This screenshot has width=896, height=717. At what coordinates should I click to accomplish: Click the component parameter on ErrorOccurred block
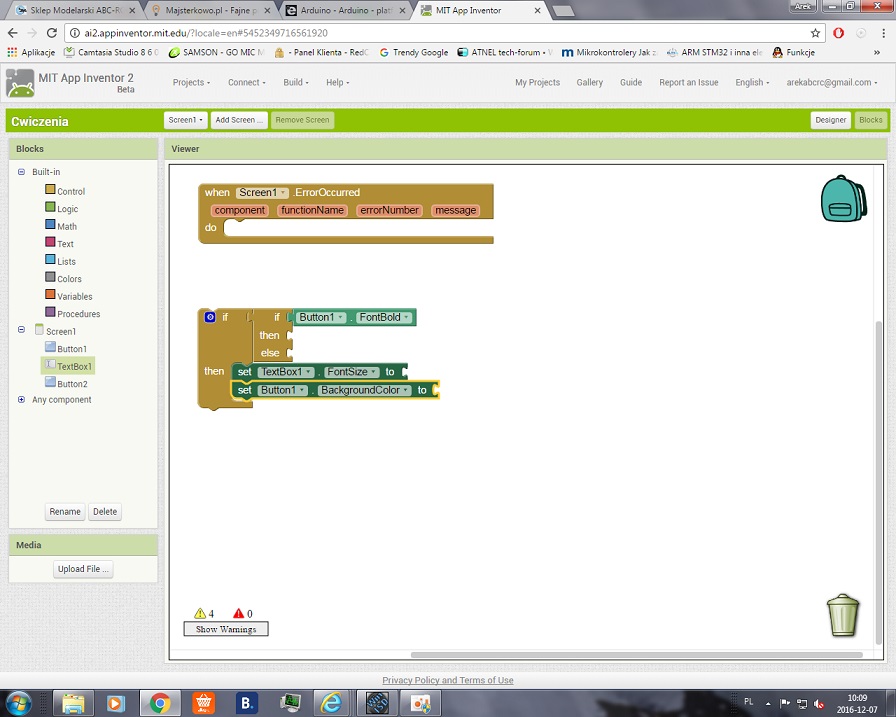pyautogui.click(x=239, y=210)
